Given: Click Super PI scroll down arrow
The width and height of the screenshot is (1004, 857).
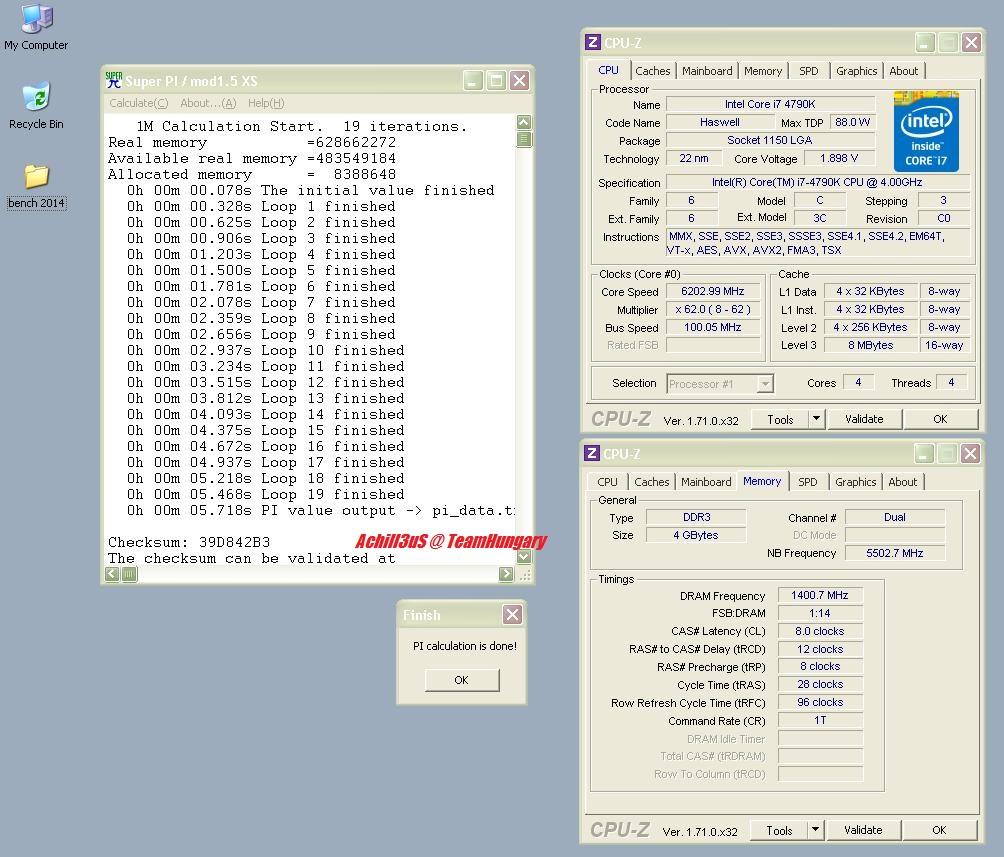Looking at the screenshot, I should pyautogui.click(x=524, y=557).
